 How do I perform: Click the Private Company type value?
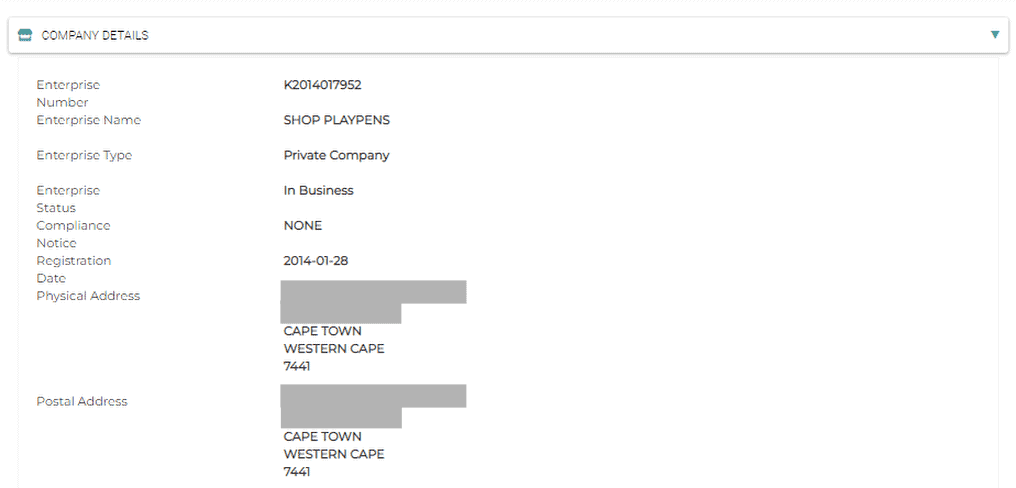336,155
